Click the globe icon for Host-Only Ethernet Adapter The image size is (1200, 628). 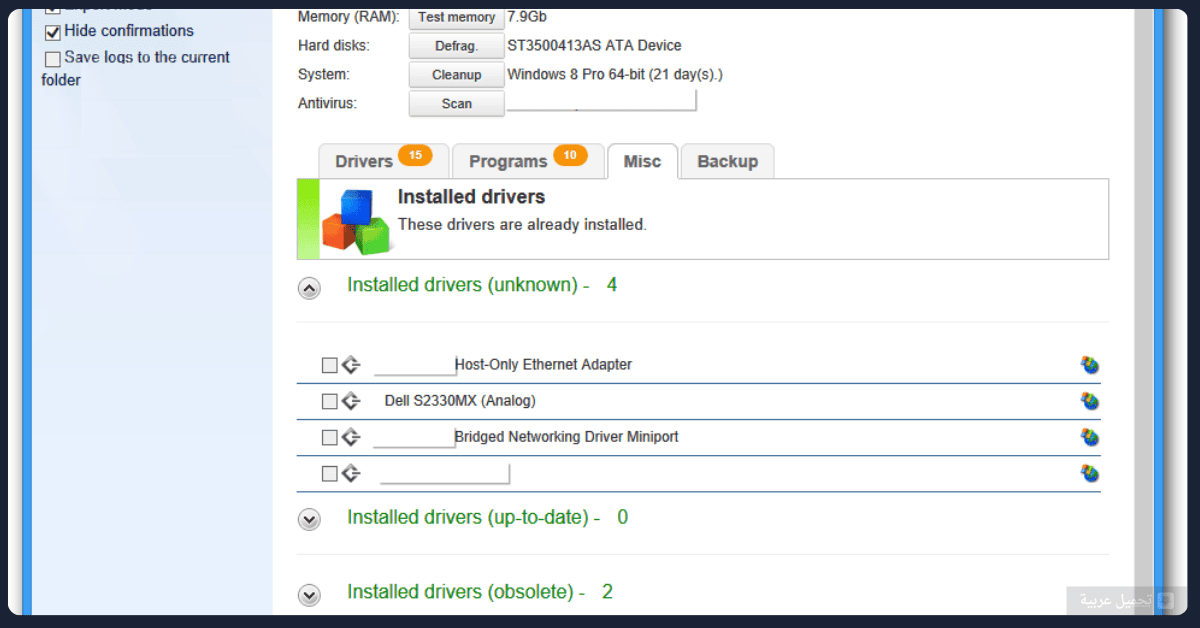point(1089,365)
